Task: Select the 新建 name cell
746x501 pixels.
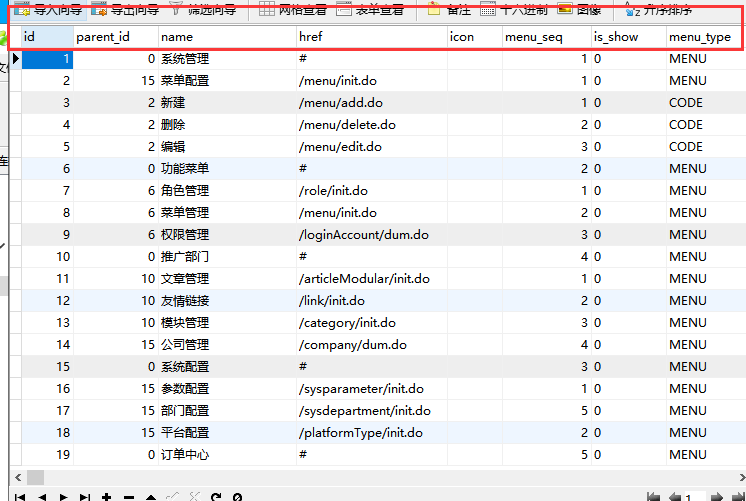Action: [227, 102]
